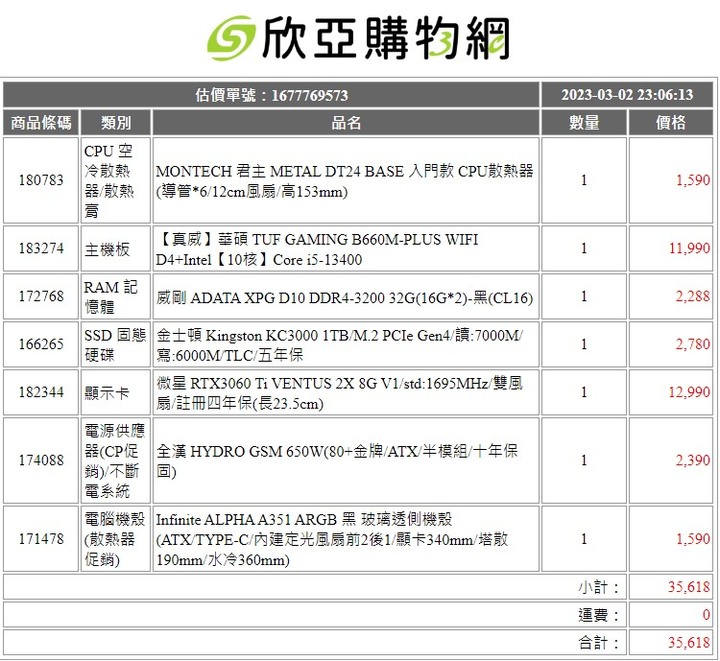720x661 pixels.
Task: Select product code 171478
Action: 41,539
